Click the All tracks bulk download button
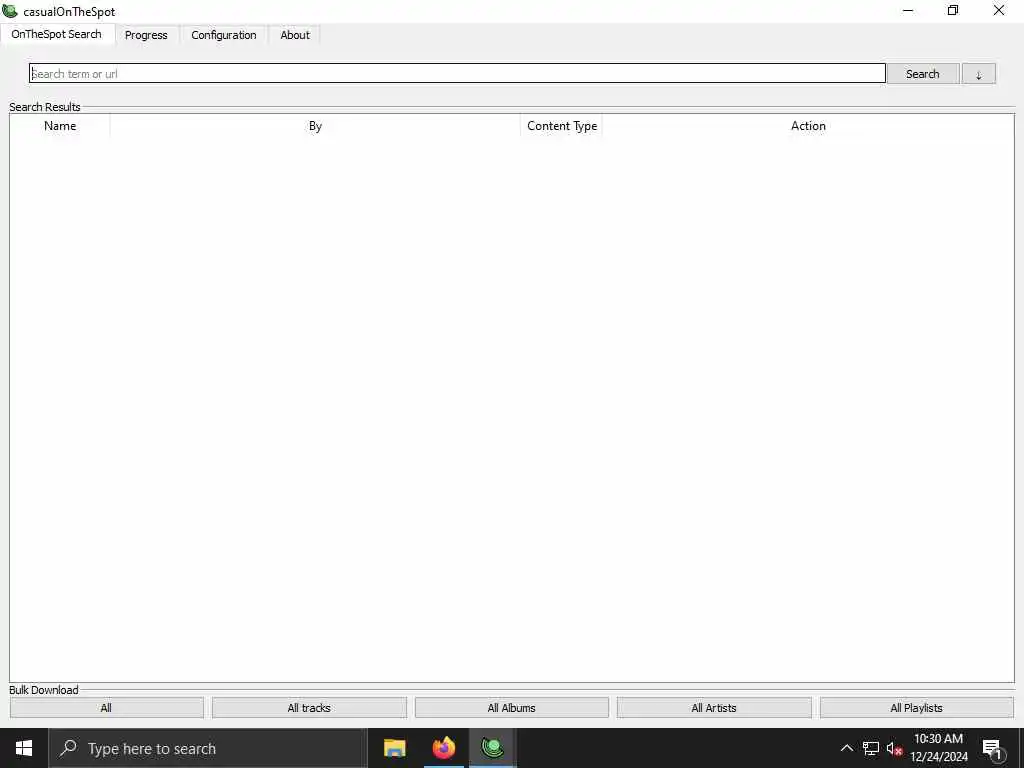Screen dimensions: 1024x768 pos(309,708)
